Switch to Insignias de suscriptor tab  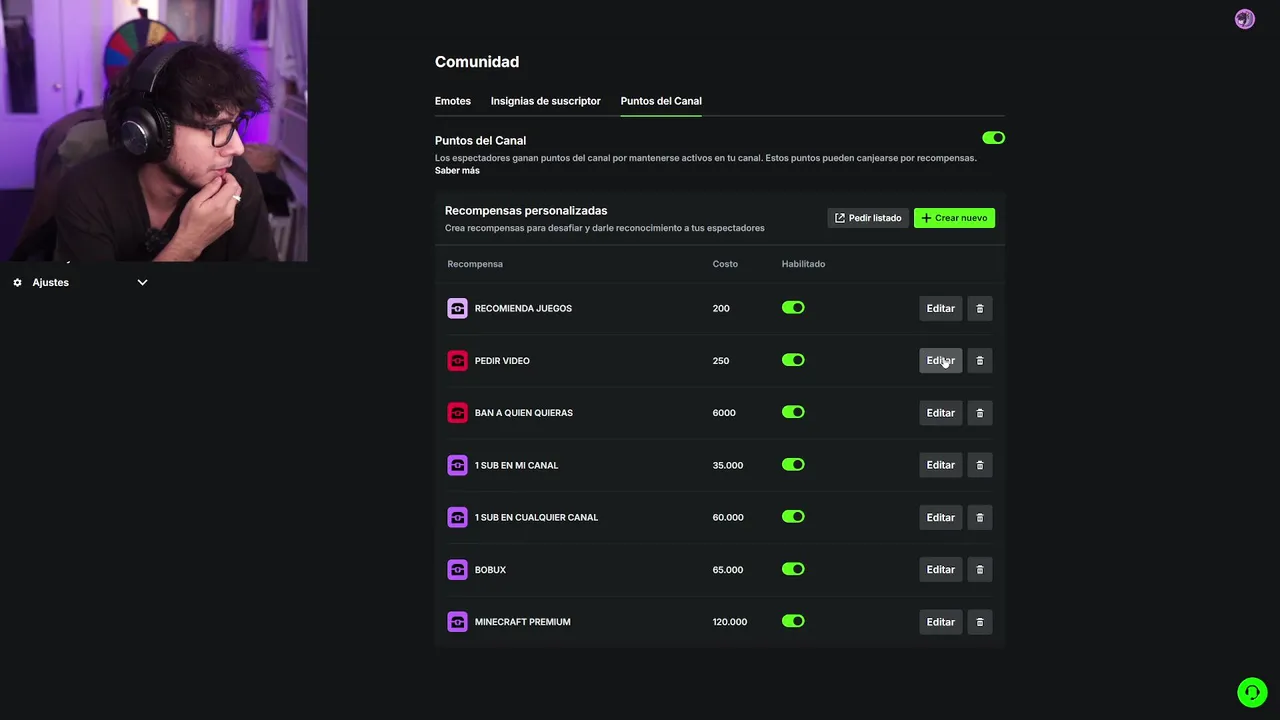click(546, 101)
